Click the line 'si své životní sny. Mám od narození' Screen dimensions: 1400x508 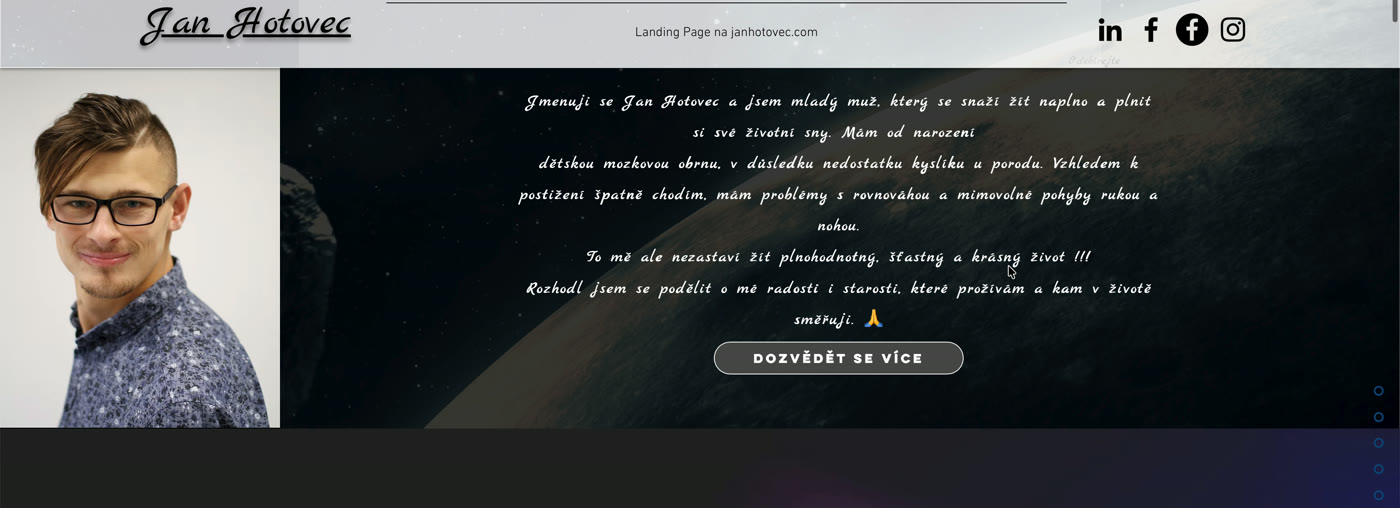coord(833,133)
